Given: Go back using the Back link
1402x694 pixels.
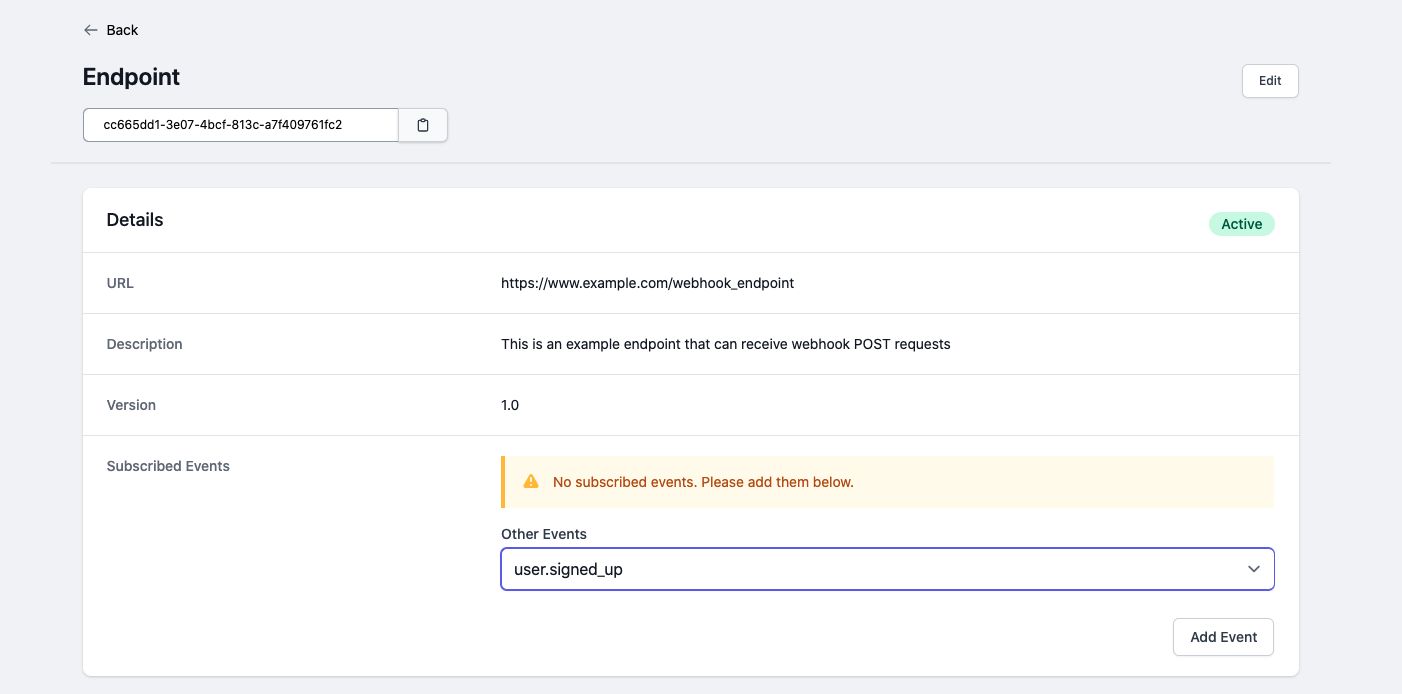Looking at the screenshot, I should (122, 30).
